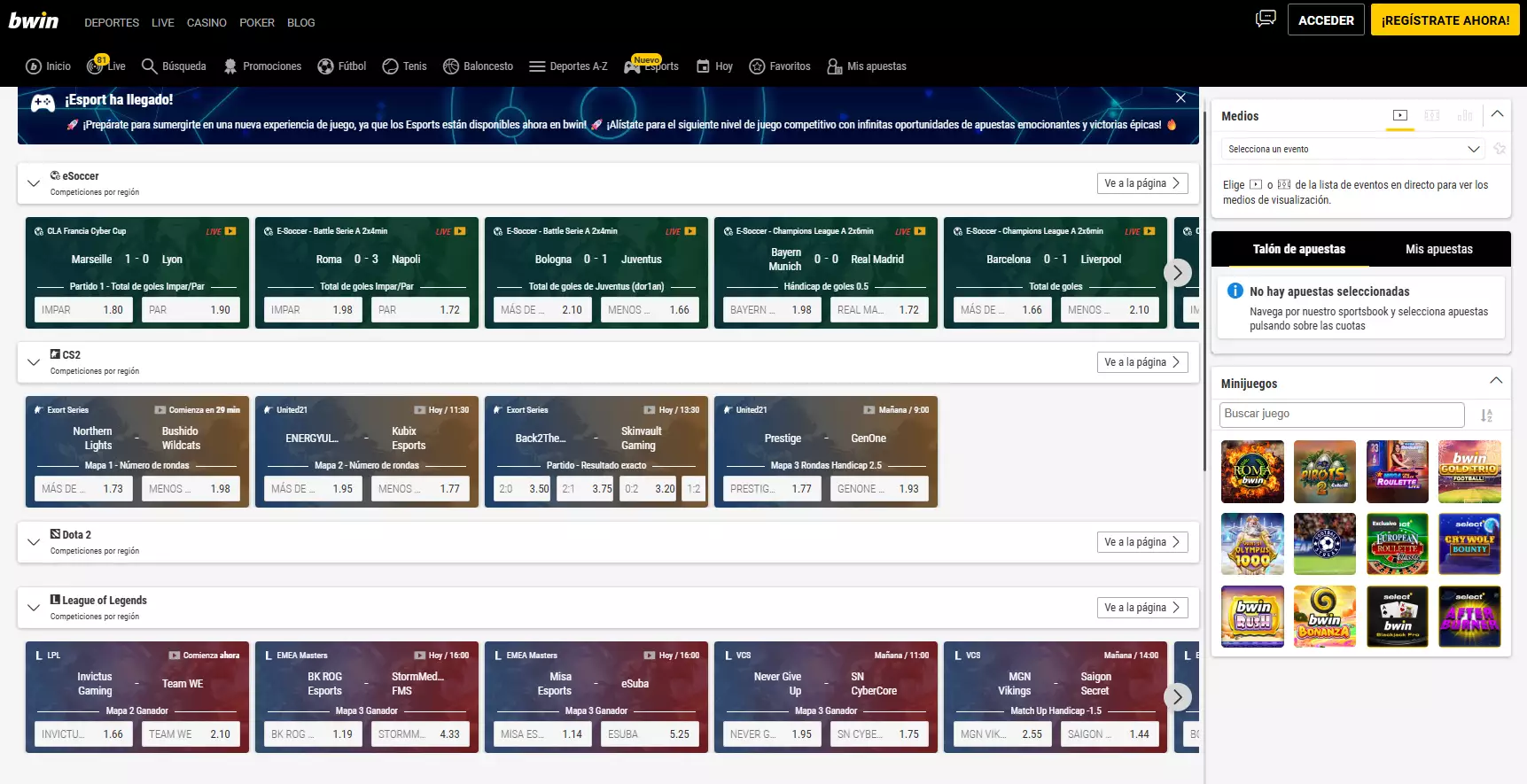Switch to Mis apuestas betslip tab
The image size is (1527, 784).
pyautogui.click(x=1439, y=249)
